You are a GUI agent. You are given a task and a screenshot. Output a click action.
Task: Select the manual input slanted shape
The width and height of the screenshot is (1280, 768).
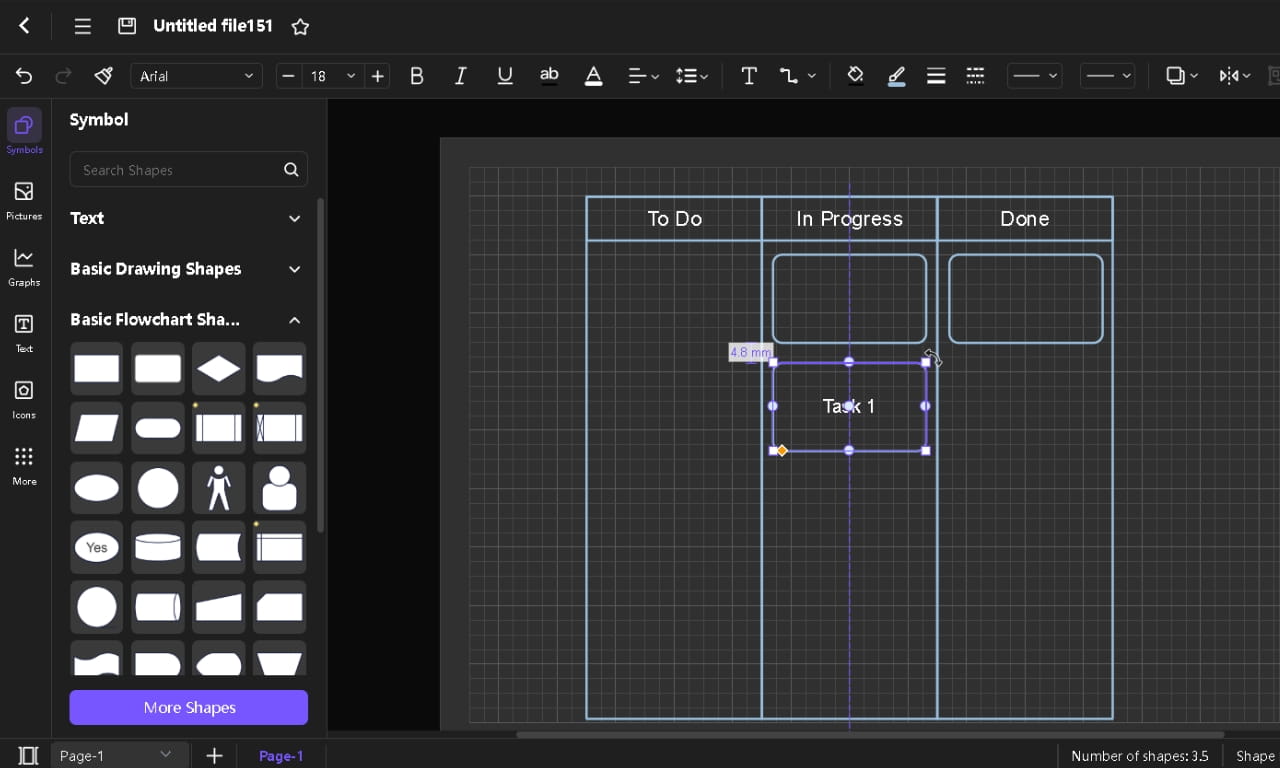(219, 607)
